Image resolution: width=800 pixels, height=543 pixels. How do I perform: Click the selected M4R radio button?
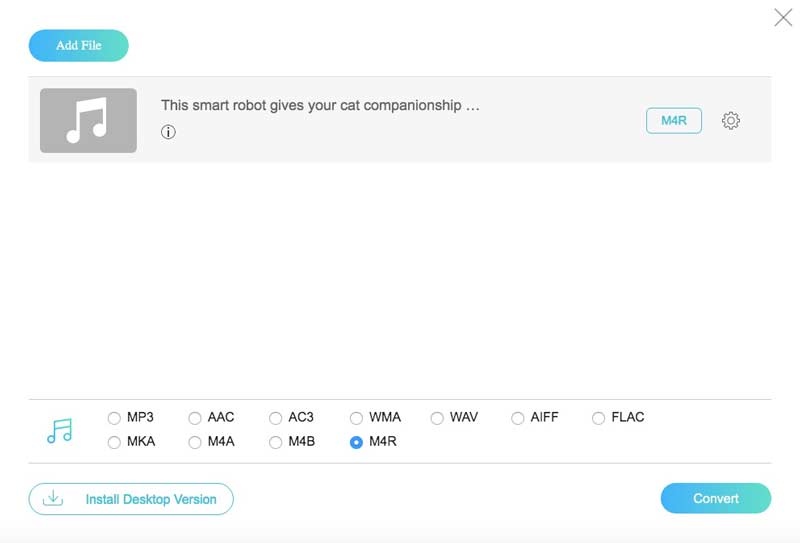[356, 442]
